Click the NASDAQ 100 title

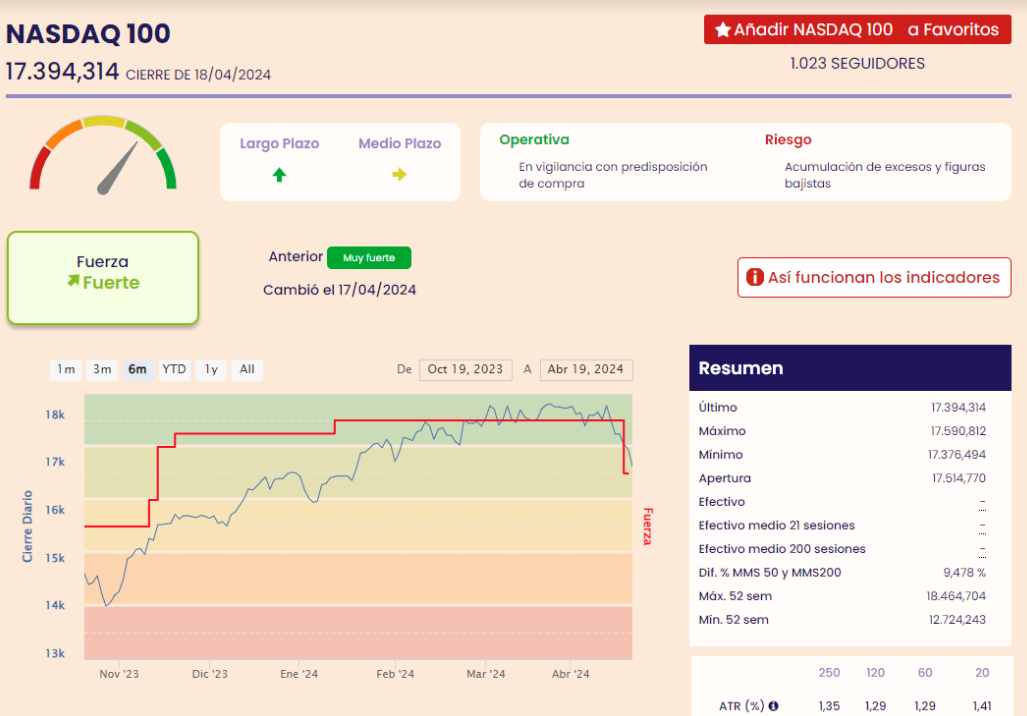[88, 33]
